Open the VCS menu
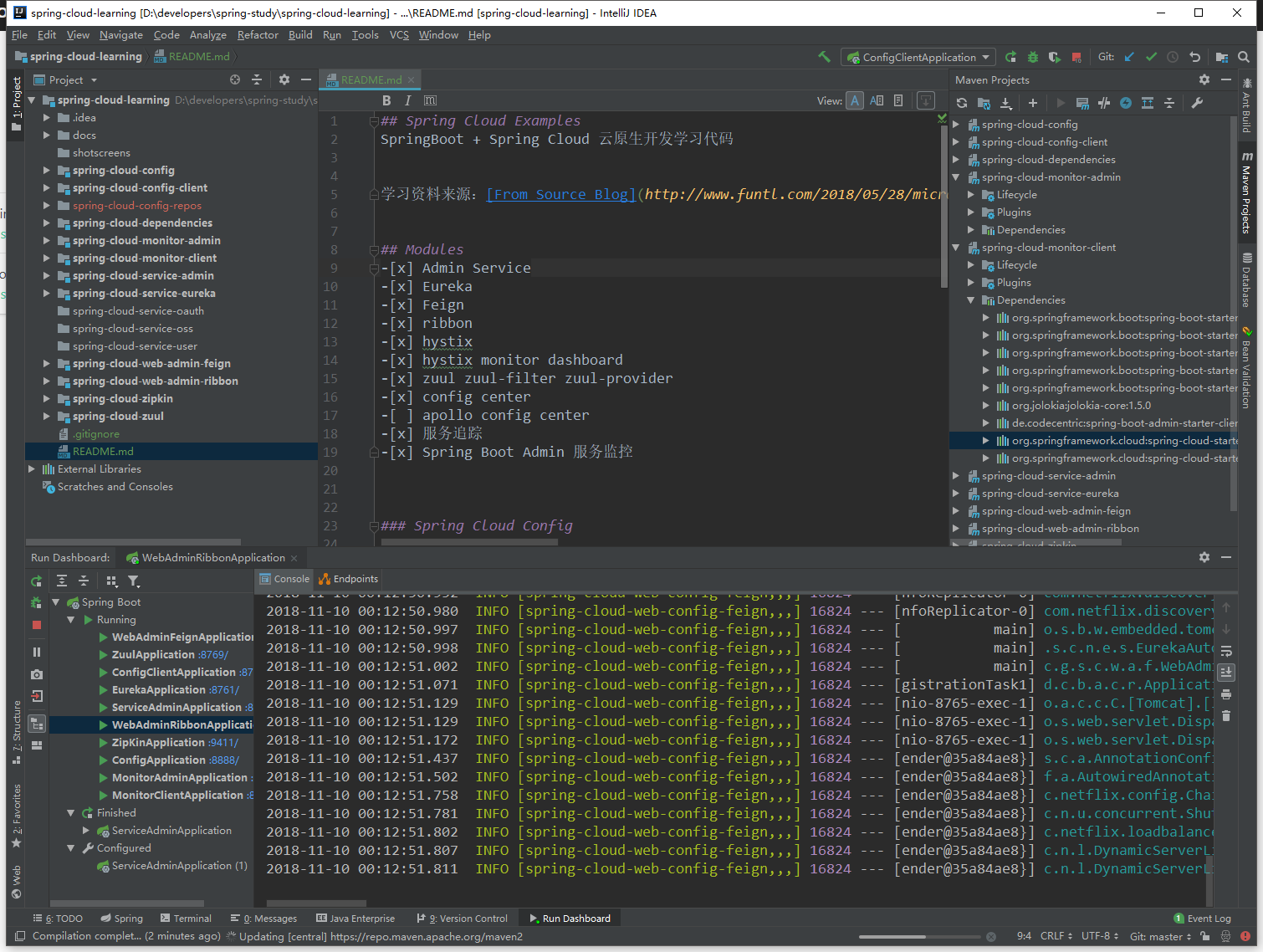 click(399, 35)
